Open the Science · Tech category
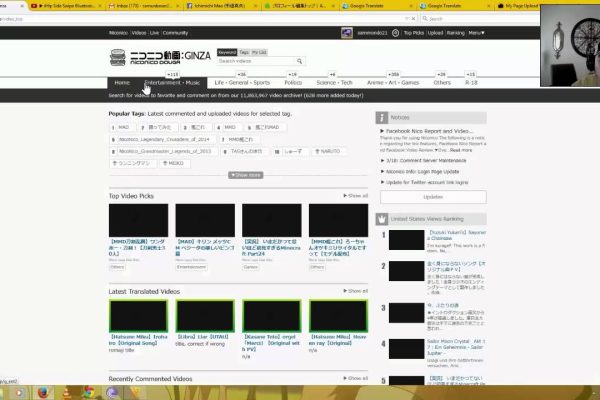This screenshot has width=600, height=400. pyautogui.click(x=334, y=83)
